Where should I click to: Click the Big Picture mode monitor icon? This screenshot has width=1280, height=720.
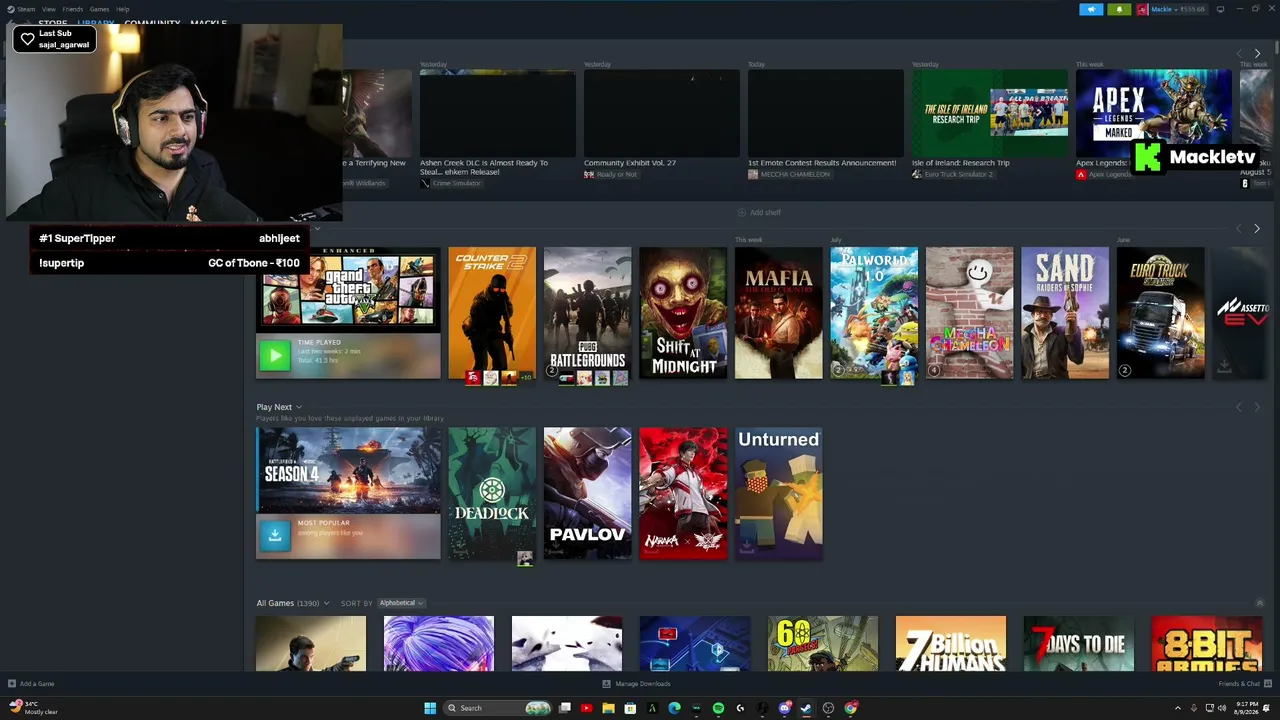[x=1220, y=10]
